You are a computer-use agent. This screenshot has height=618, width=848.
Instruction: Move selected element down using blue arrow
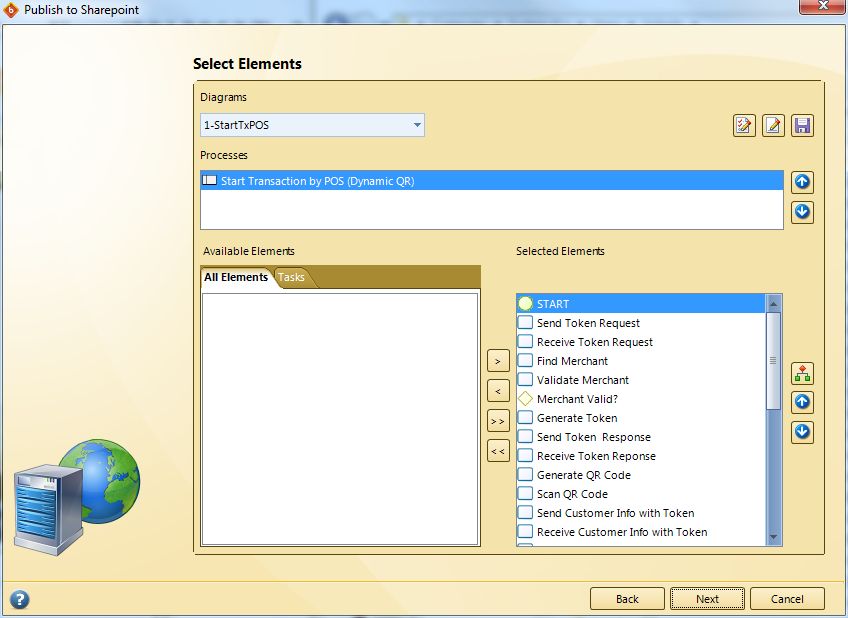click(802, 432)
